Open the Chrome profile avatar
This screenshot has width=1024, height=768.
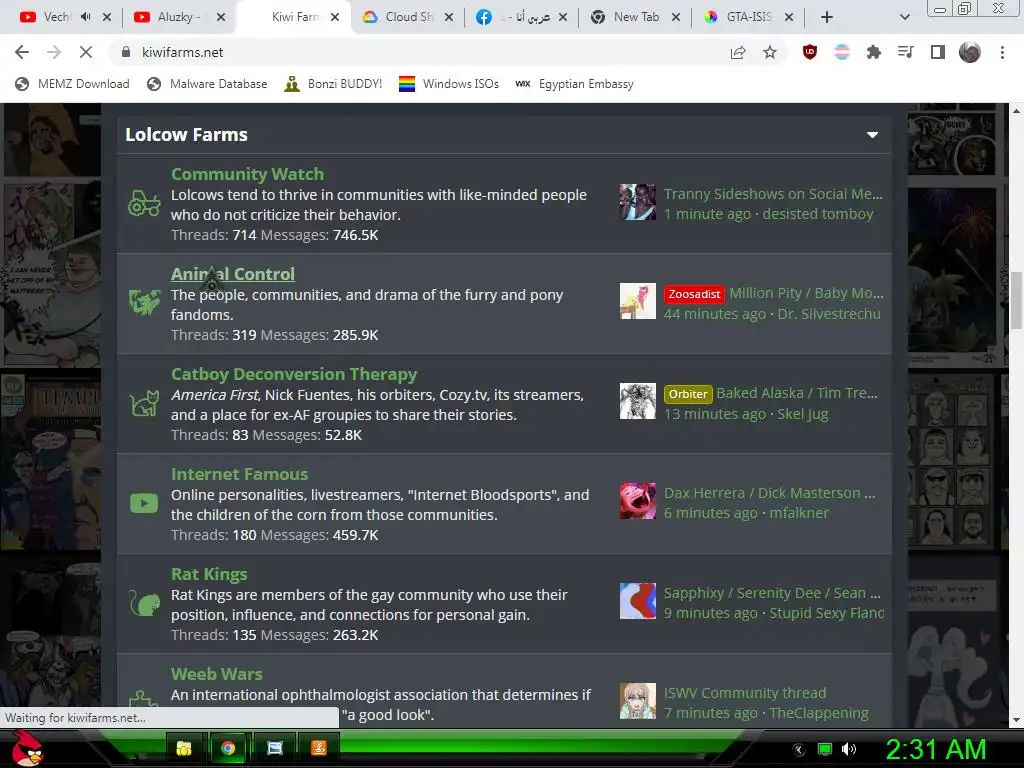pos(970,52)
